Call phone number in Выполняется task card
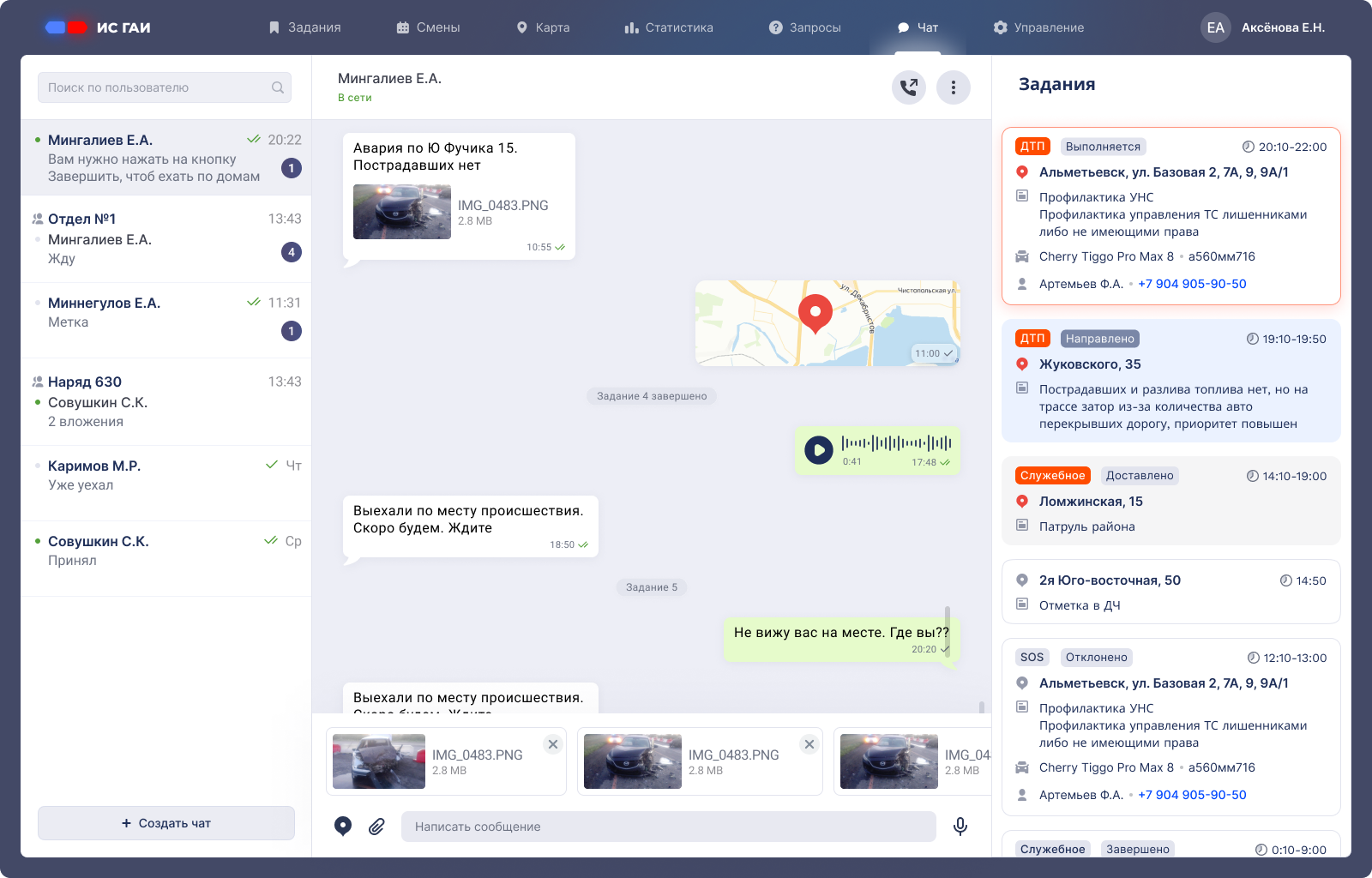Viewport: 1372px width, 878px height. click(1192, 284)
